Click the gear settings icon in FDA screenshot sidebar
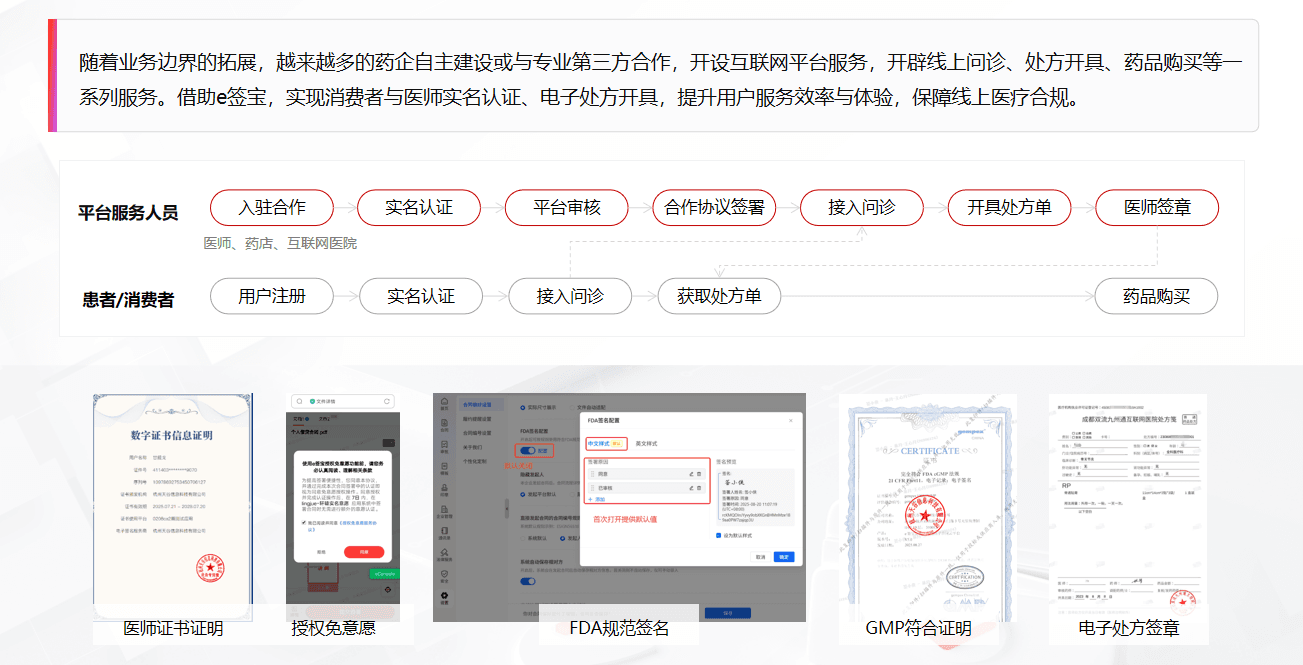Screen dimensions: 1303x665 [x=444, y=595]
